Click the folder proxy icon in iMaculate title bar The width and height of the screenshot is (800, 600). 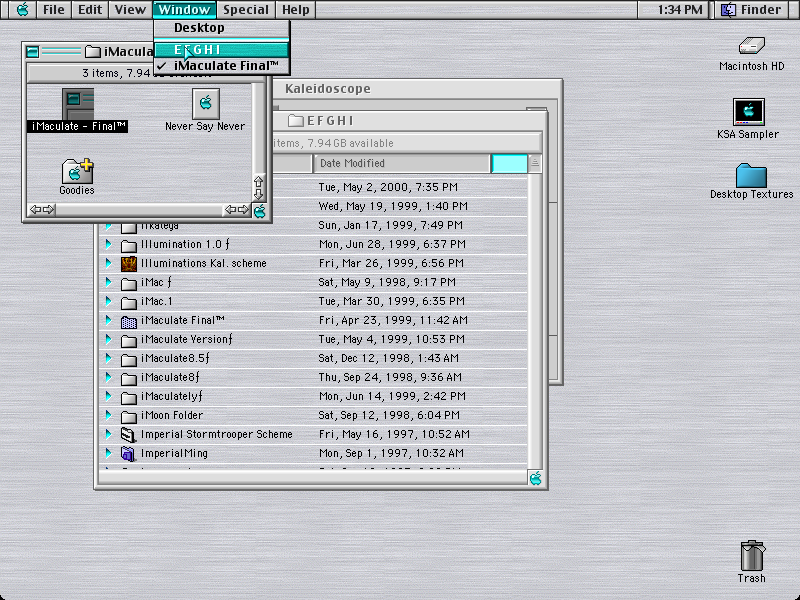92,52
